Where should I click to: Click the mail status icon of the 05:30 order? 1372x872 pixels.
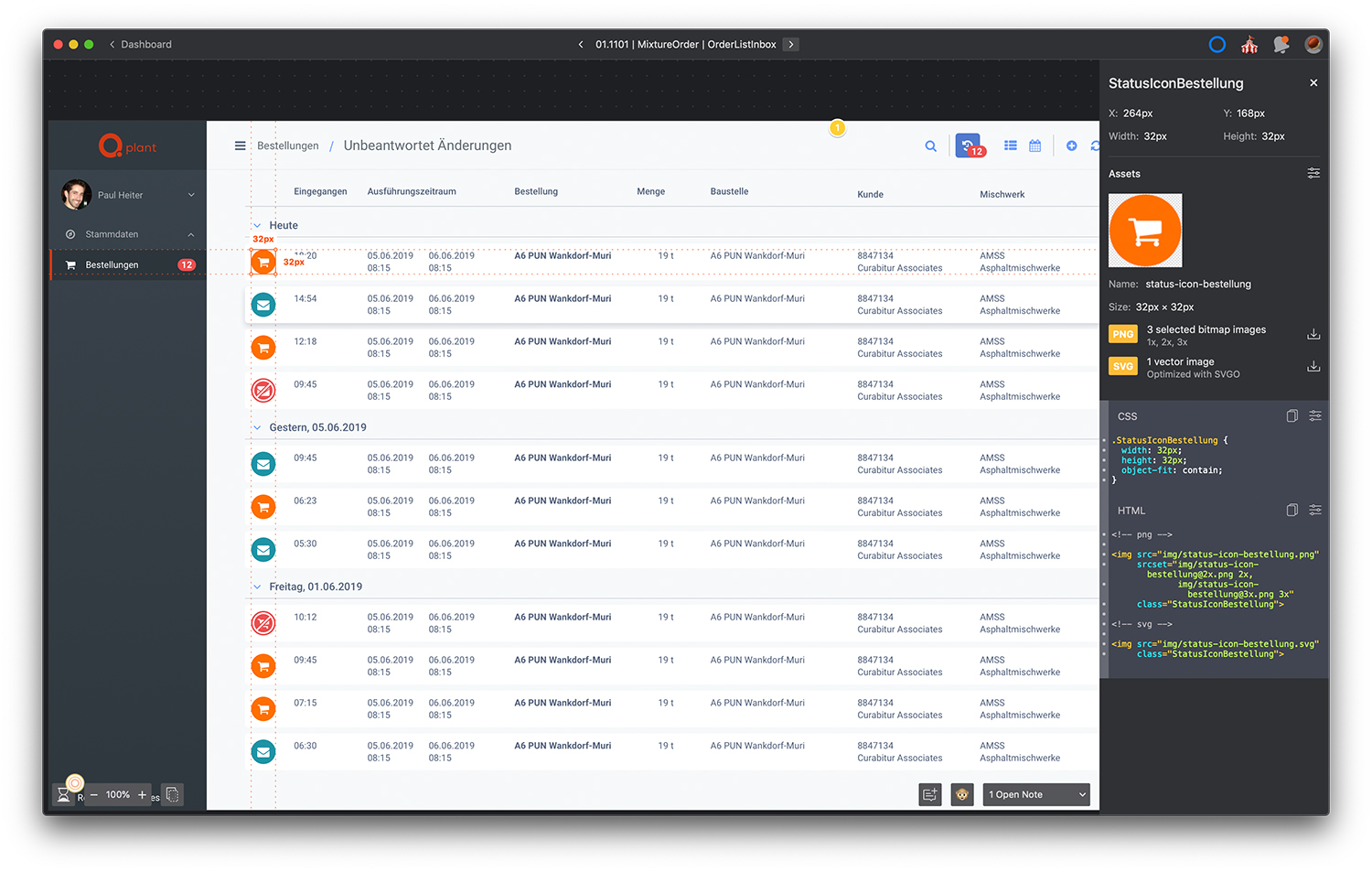click(x=263, y=550)
